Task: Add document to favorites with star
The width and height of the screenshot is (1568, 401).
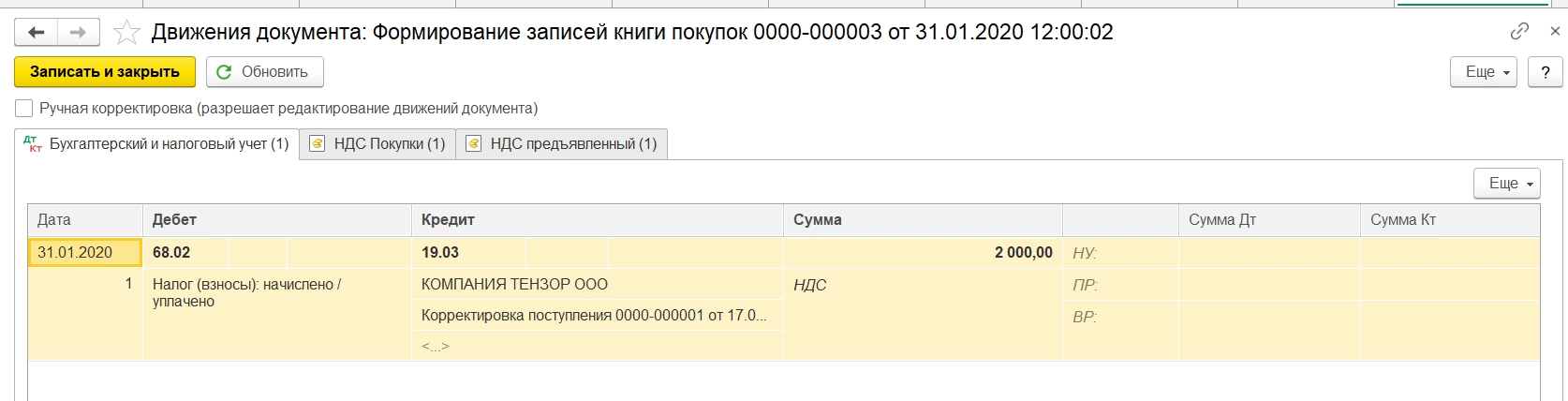Action: pos(126,33)
